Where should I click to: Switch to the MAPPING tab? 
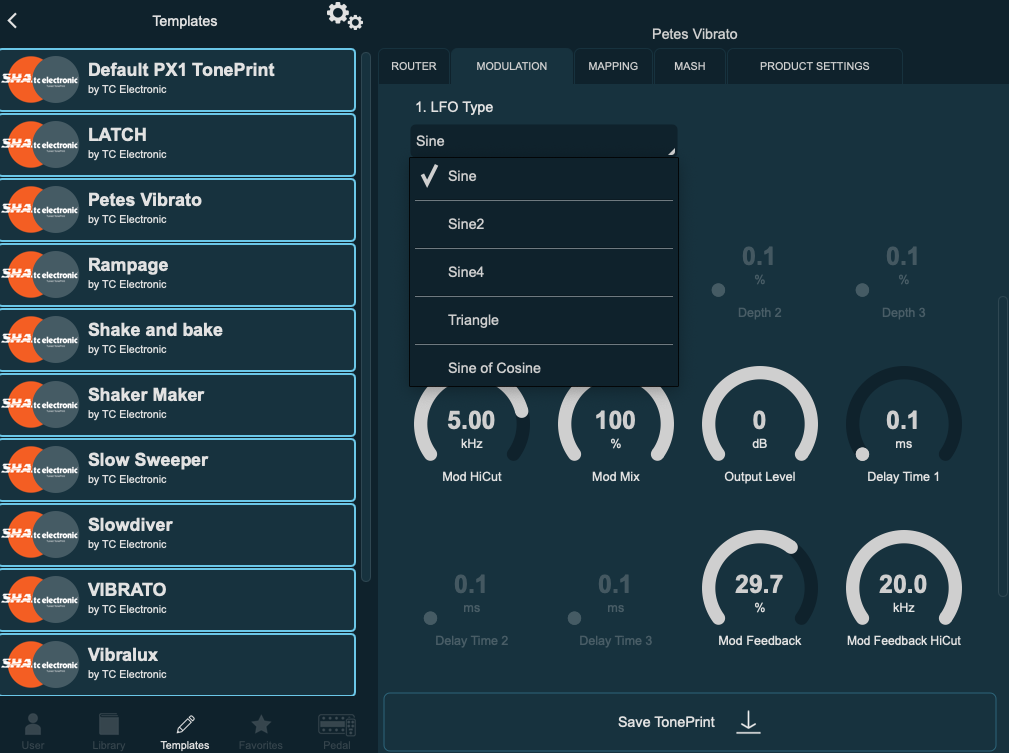613,66
